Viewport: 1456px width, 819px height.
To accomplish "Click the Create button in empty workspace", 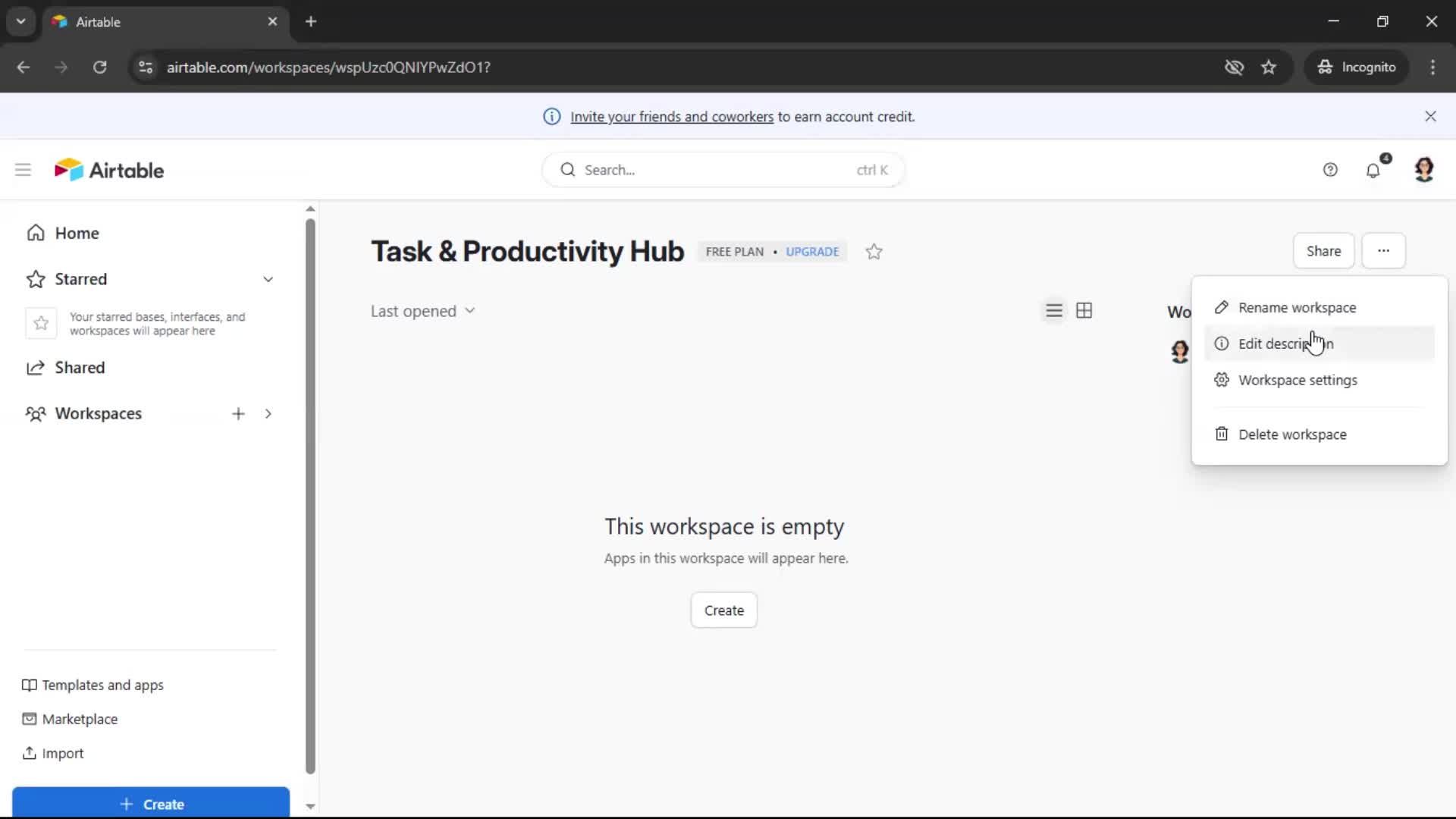I will [723, 610].
